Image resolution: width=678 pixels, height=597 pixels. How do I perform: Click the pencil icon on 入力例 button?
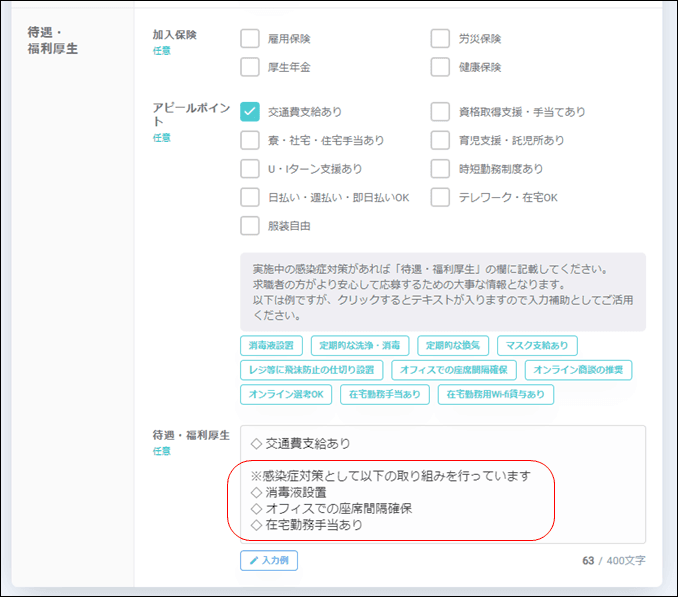pyautogui.click(x=252, y=561)
